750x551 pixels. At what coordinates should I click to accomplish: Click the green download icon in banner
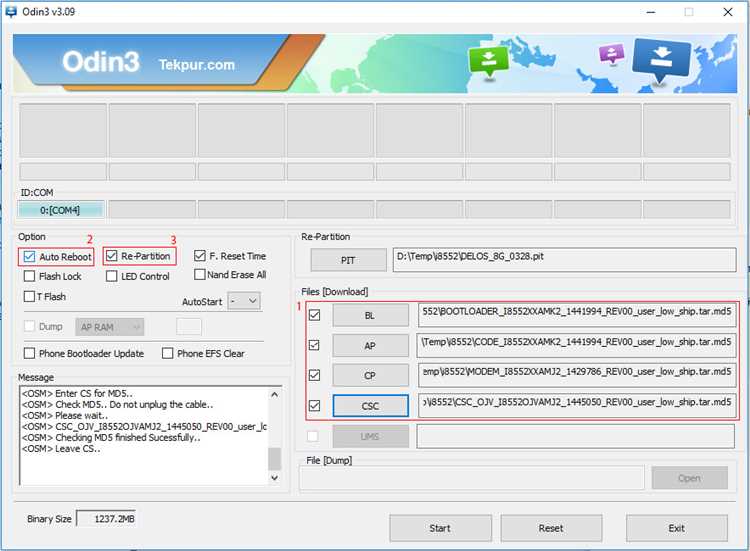click(488, 61)
